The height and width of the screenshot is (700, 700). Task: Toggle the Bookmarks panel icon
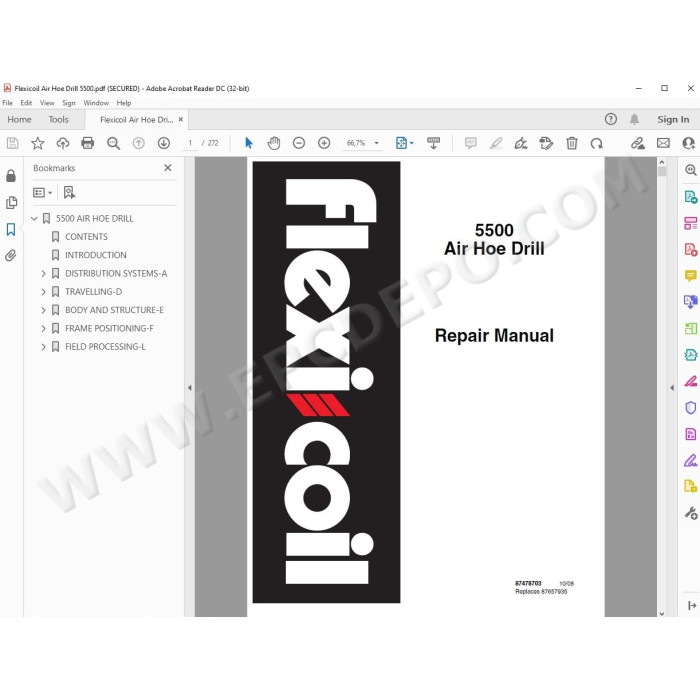click(11, 229)
